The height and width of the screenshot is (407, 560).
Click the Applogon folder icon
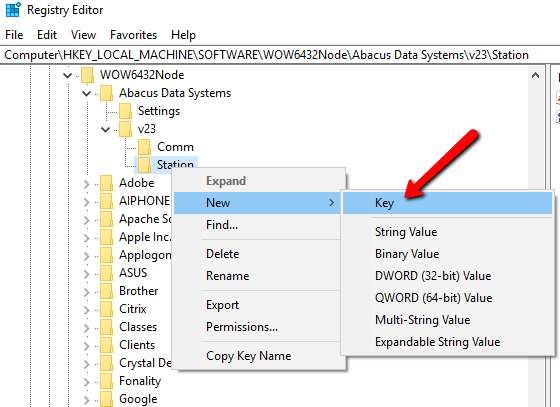click(106, 255)
